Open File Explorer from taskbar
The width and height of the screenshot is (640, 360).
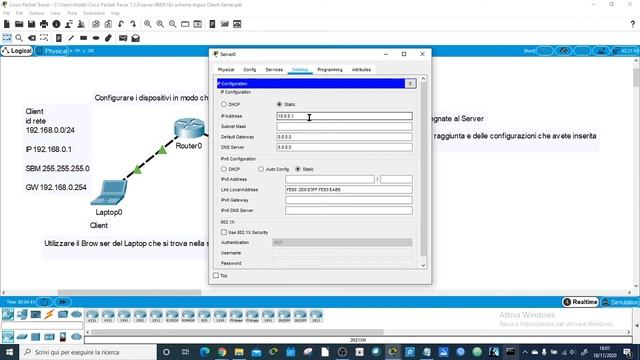239,352
